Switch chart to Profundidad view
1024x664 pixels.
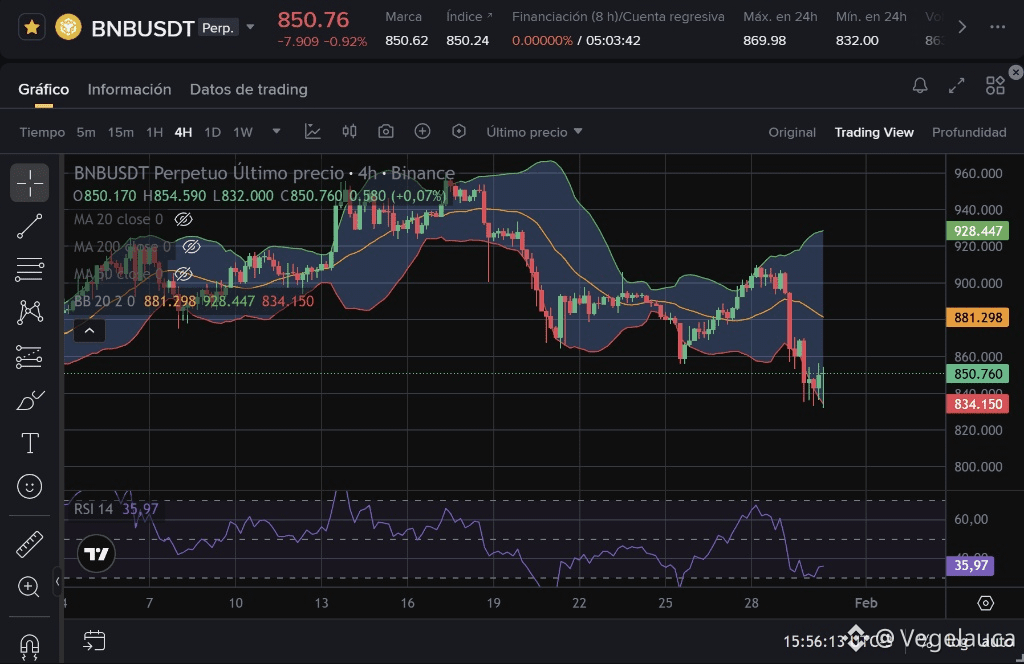coord(968,132)
